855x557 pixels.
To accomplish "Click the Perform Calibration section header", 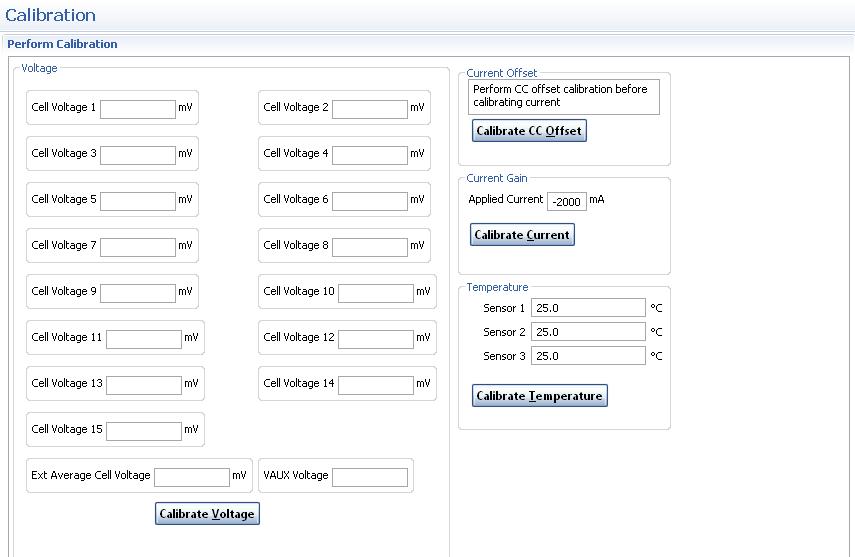I will click(x=62, y=44).
